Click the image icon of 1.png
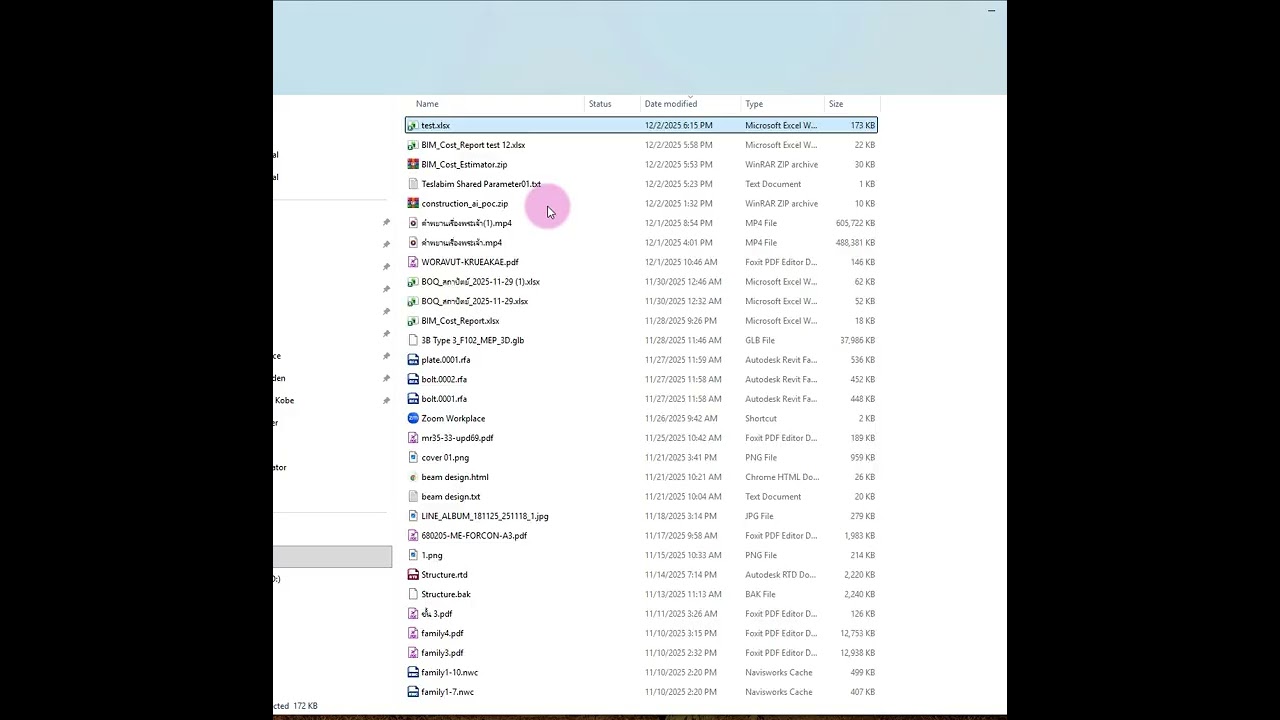The image size is (1280, 720). (x=413, y=555)
